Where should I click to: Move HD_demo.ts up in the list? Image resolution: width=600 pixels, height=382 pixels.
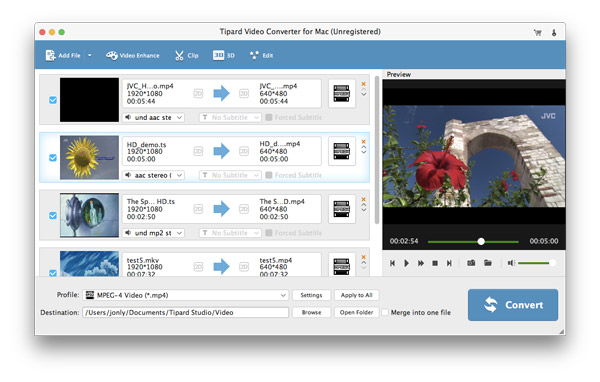tap(364, 147)
